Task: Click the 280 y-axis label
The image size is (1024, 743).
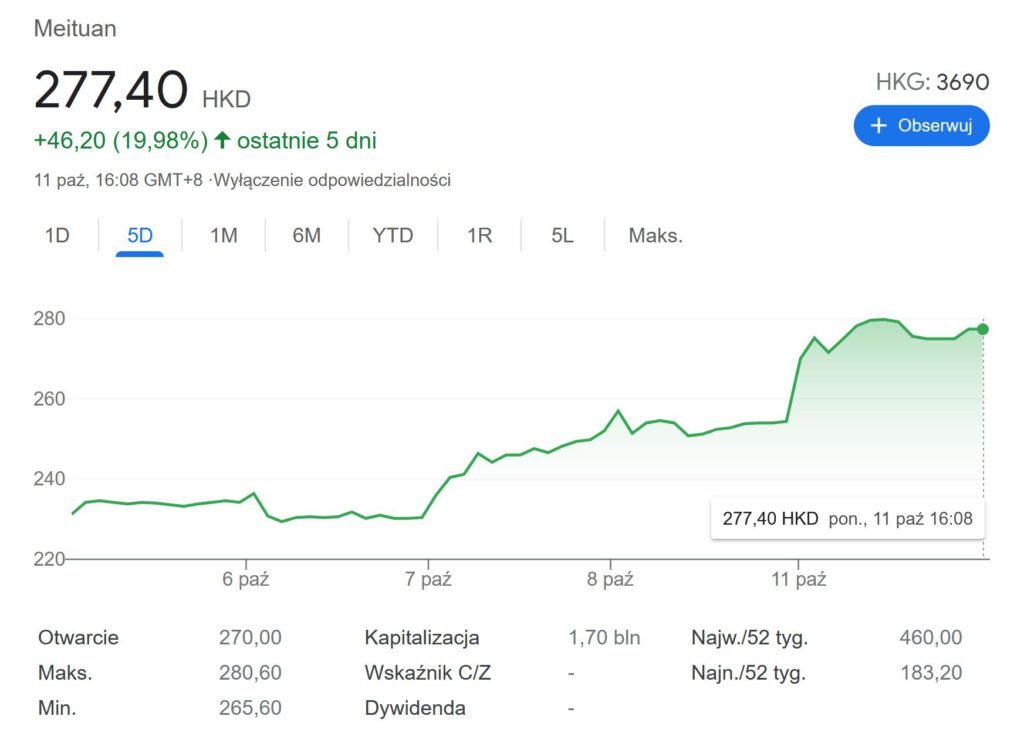Action: [x=50, y=319]
